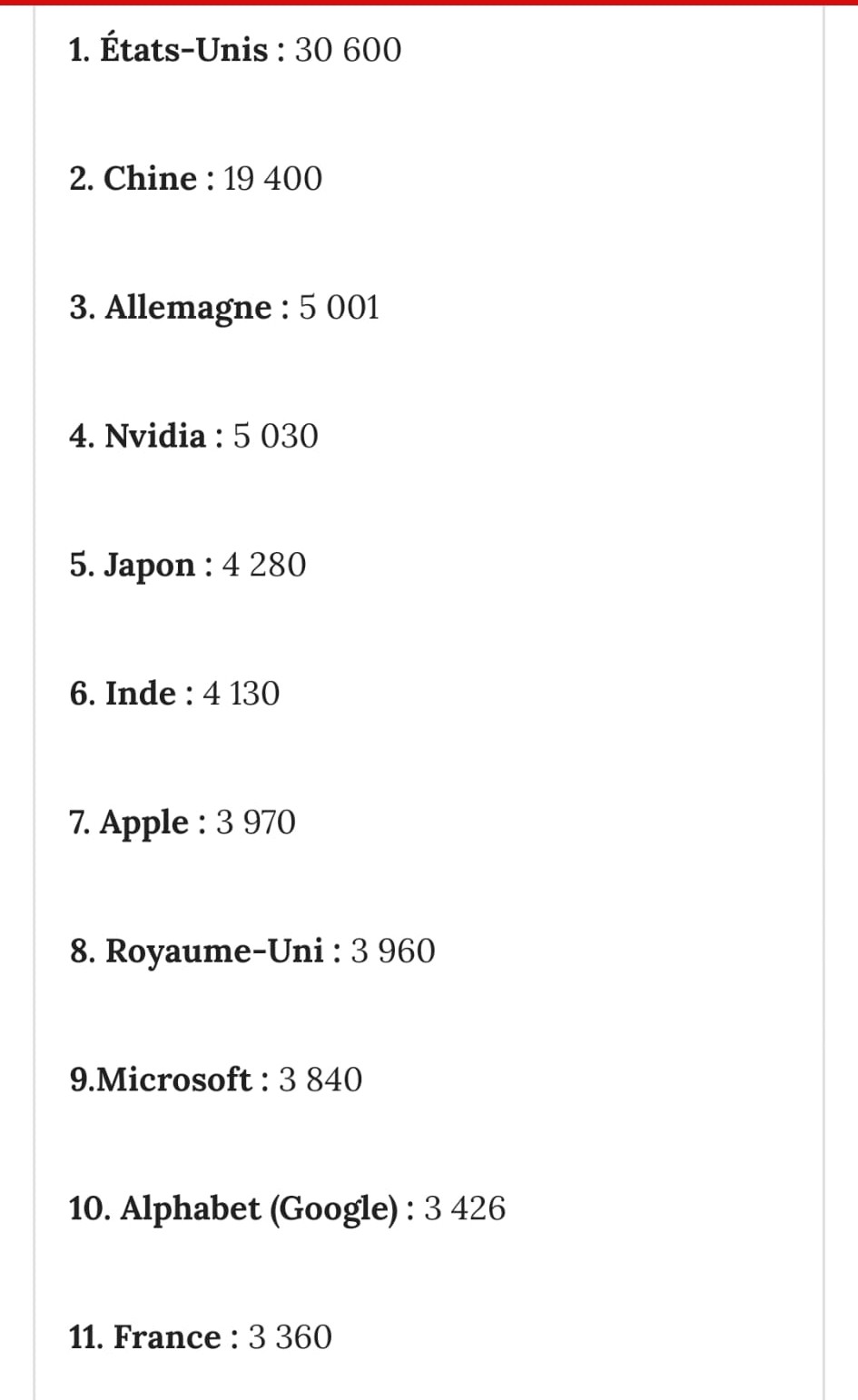This screenshot has height=1400, width=858.
Task: Click the Royaume-Uni entry label
Action: click(214, 951)
